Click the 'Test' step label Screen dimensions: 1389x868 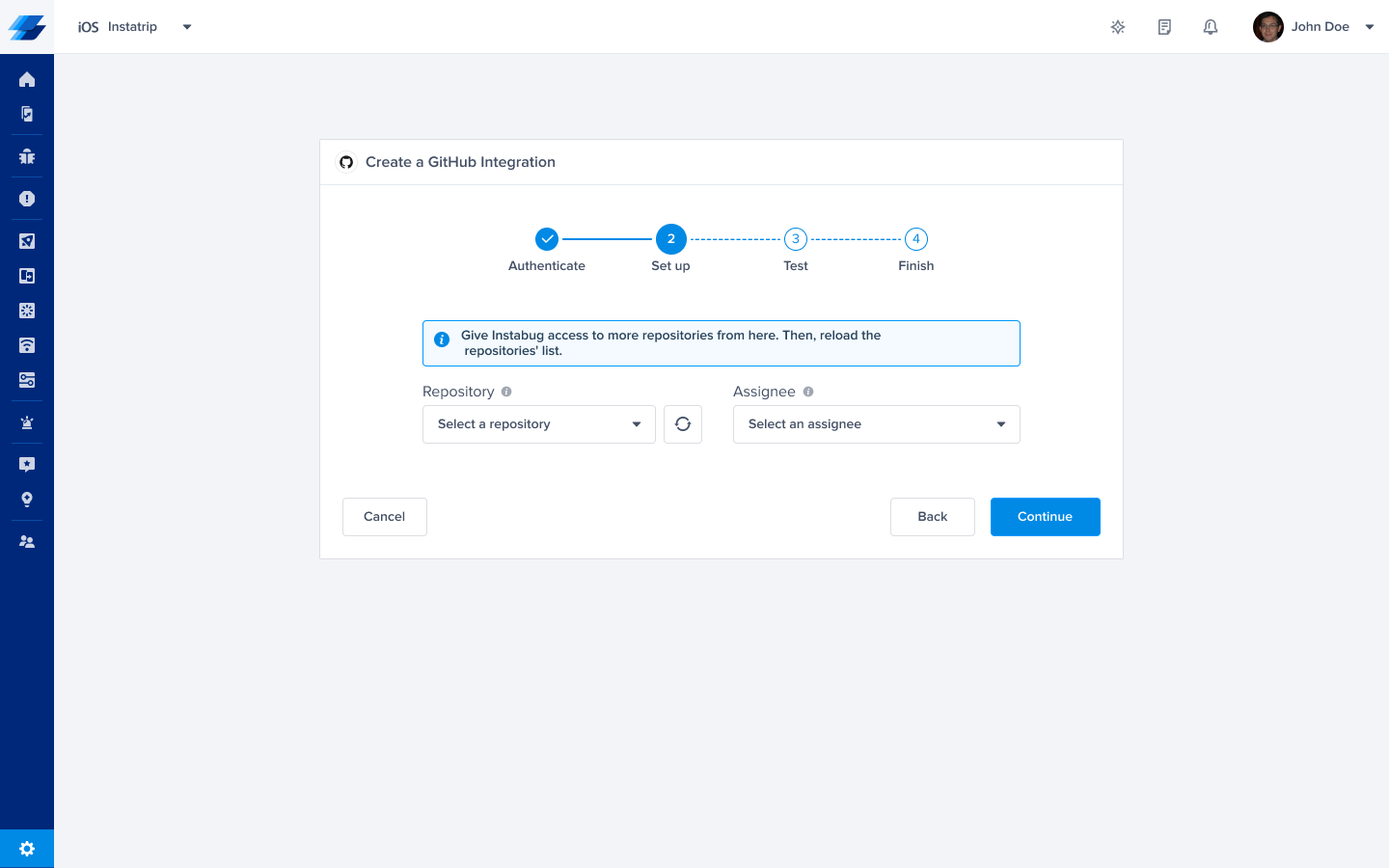tap(796, 266)
